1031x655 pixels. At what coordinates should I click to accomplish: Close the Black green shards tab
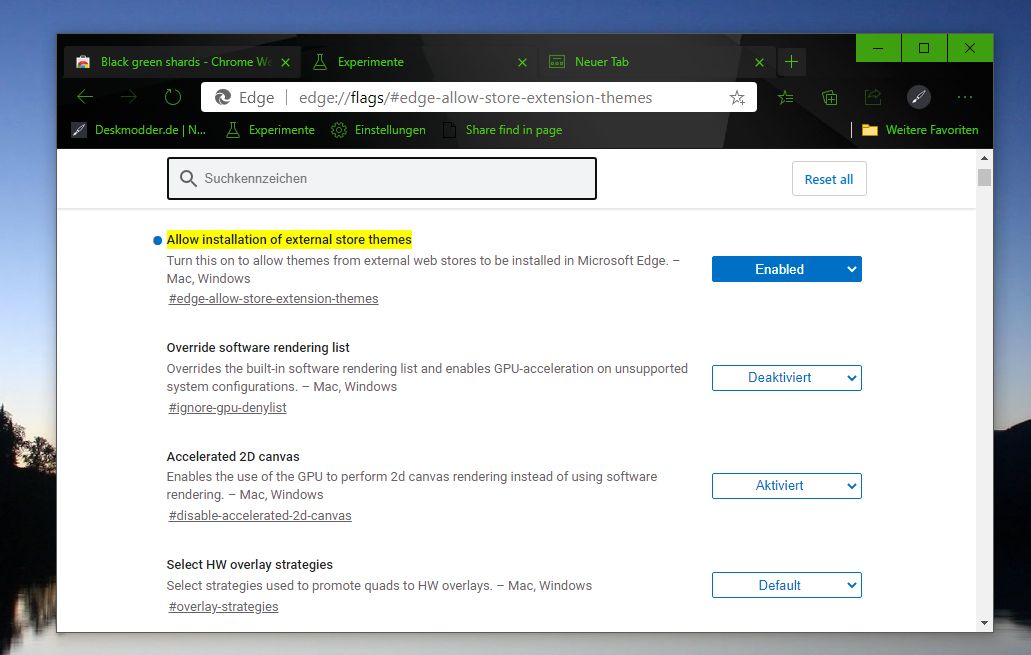(285, 62)
